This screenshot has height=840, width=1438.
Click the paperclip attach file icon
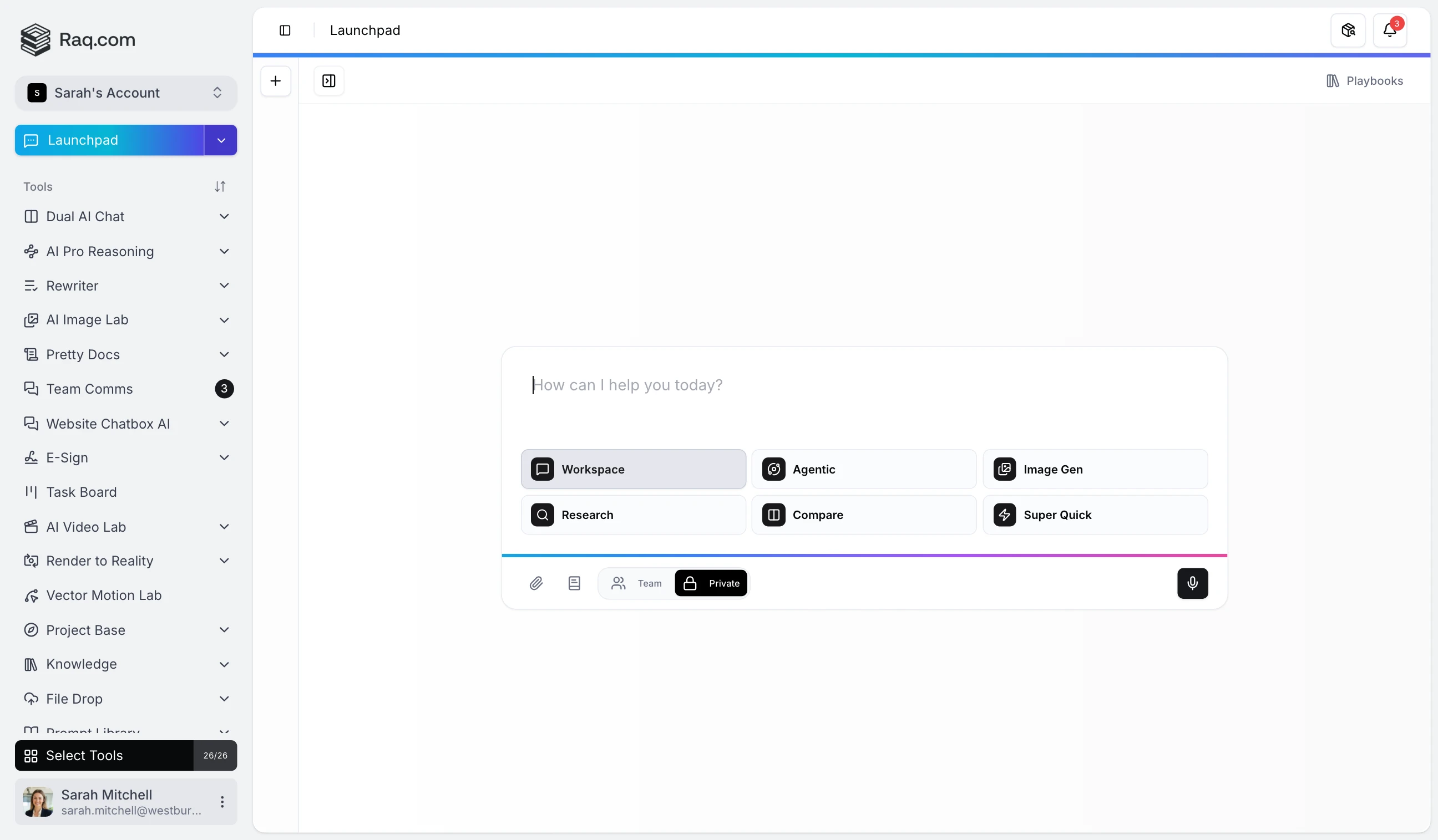tap(536, 583)
